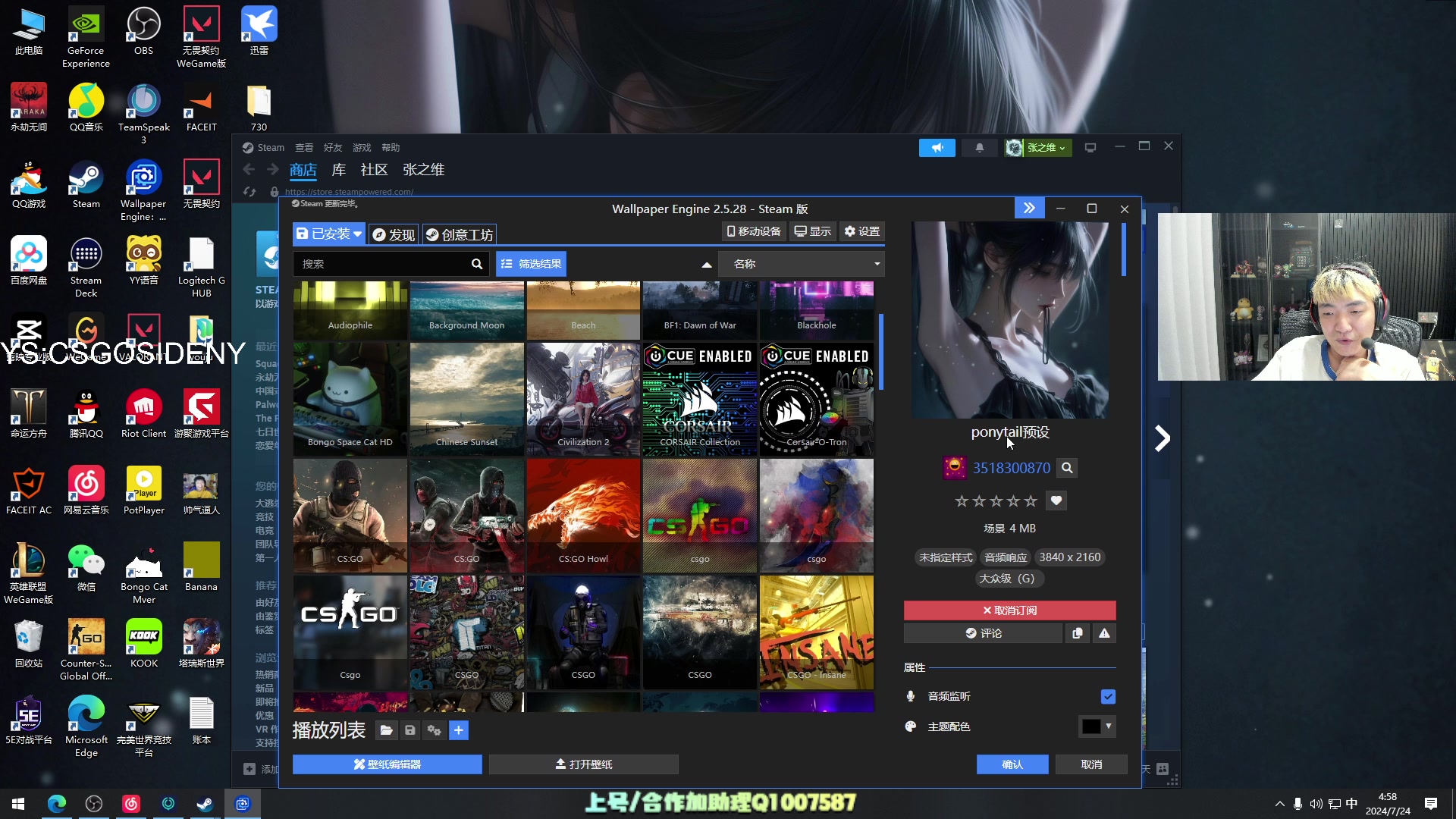Click the system tray volume icon
Image resolution: width=1456 pixels, height=819 pixels.
pos(1316,804)
